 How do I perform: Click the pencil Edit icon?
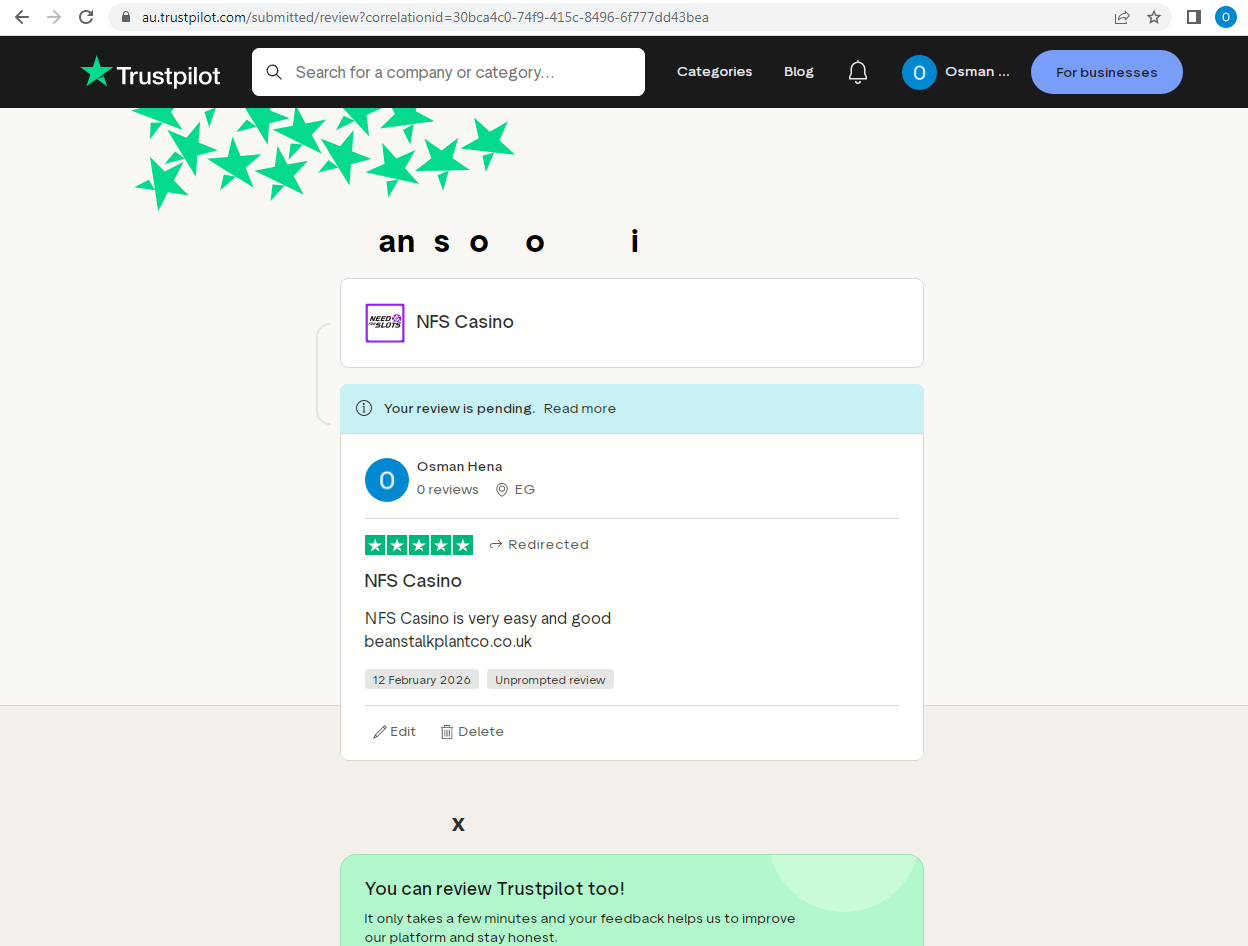click(380, 732)
